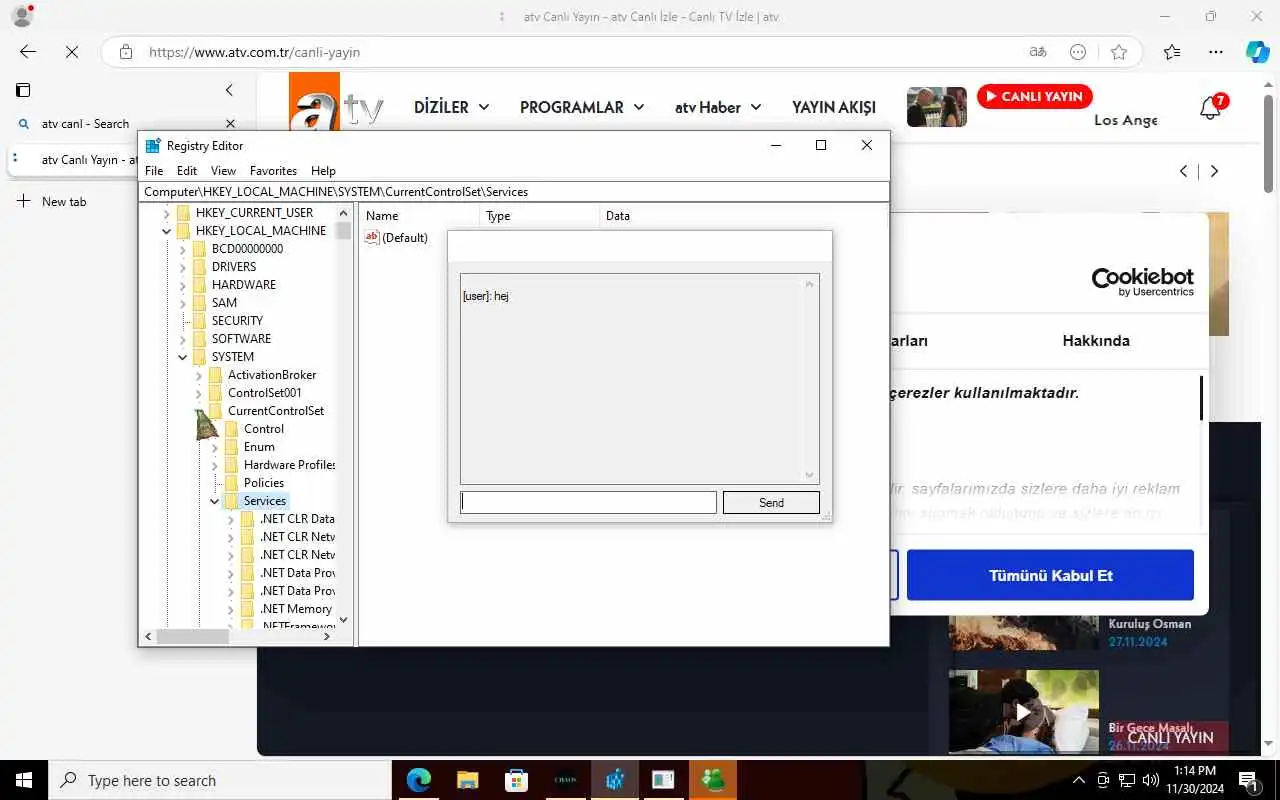Screen dimensions: 1280x800
Task: Select the .NET Memory key
Action: 295,609
